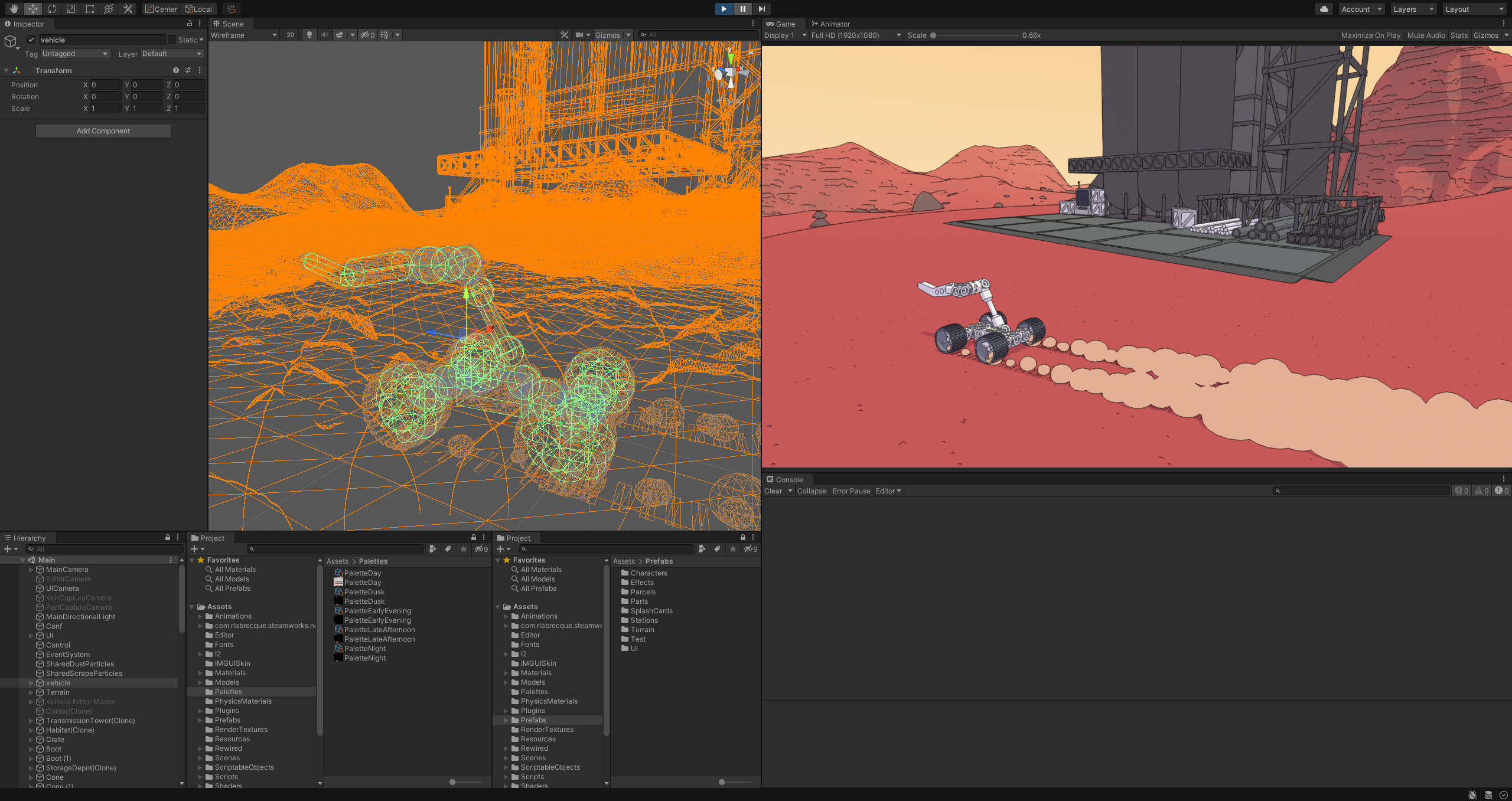
Task: Click the Step frame button
Action: click(x=761, y=9)
